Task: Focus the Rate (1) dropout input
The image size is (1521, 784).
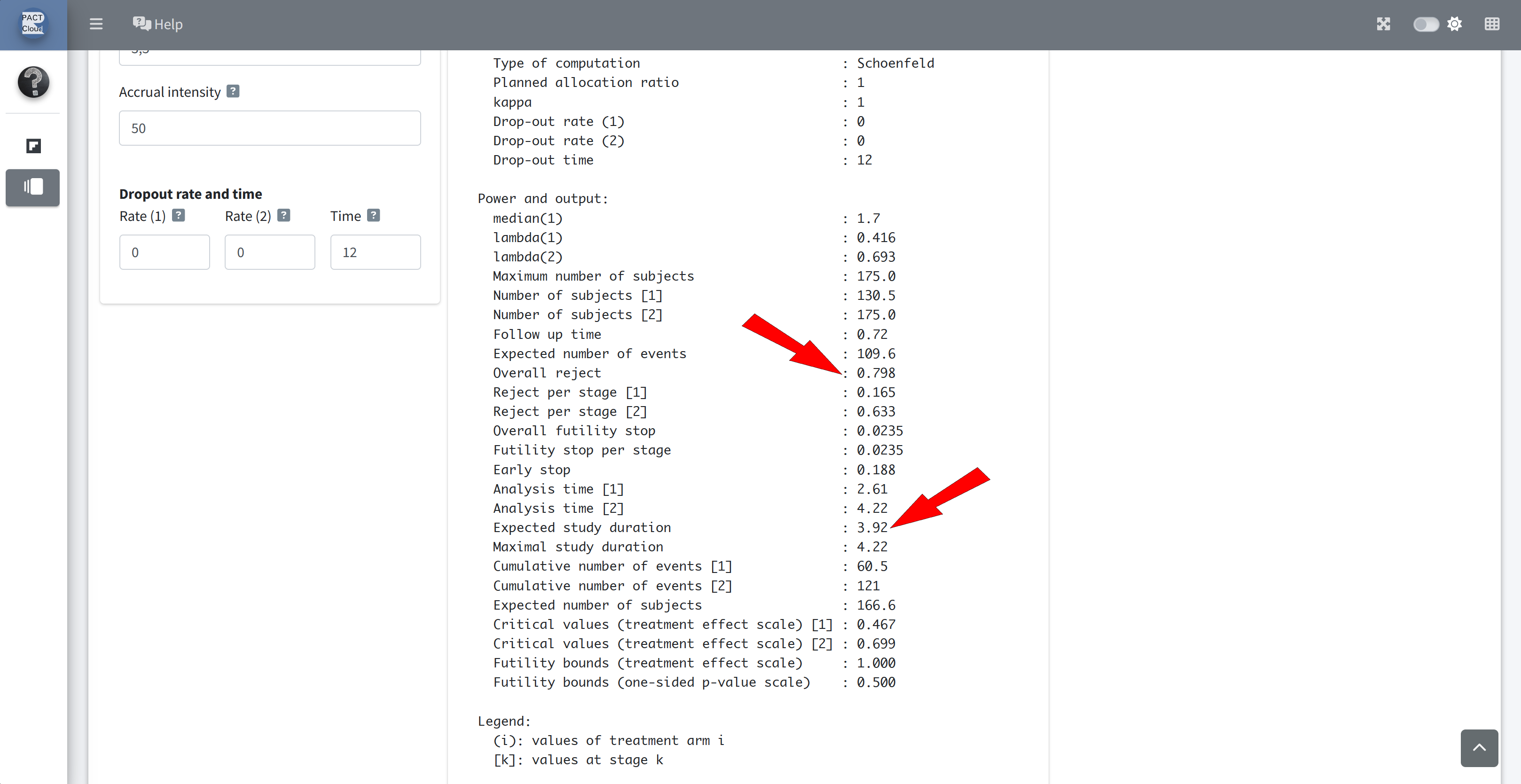Action: click(x=164, y=252)
